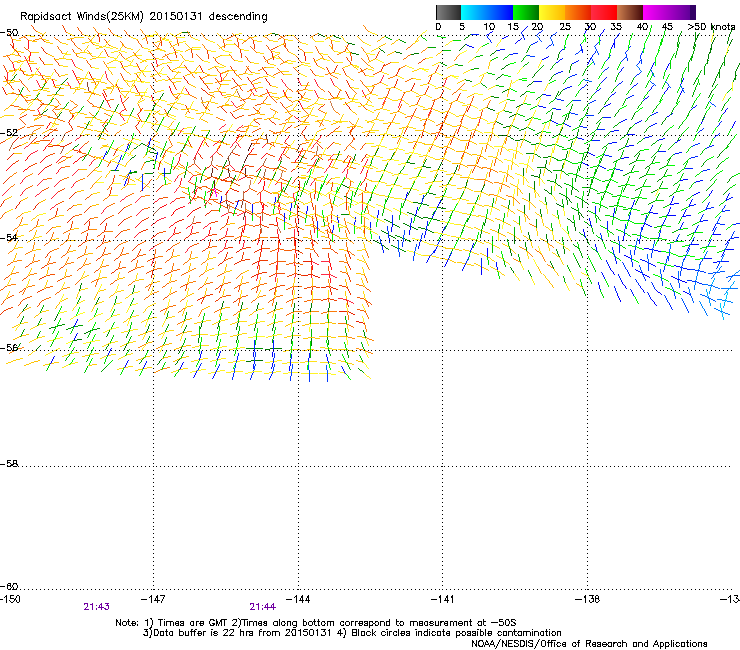Click the longitude label -147
740x650 pixels.
[x=153, y=599]
